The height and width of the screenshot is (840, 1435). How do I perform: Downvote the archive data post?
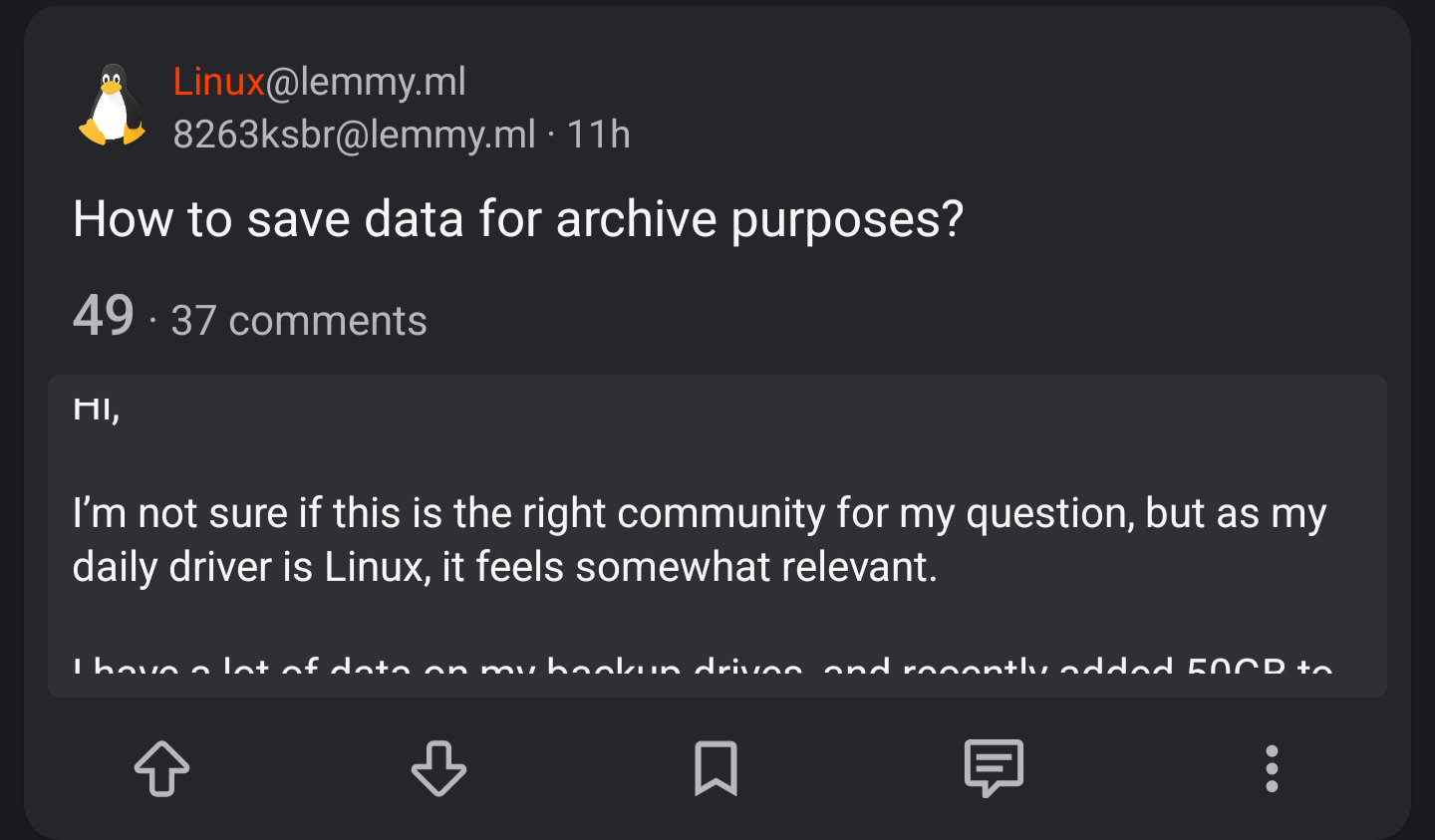(438, 768)
